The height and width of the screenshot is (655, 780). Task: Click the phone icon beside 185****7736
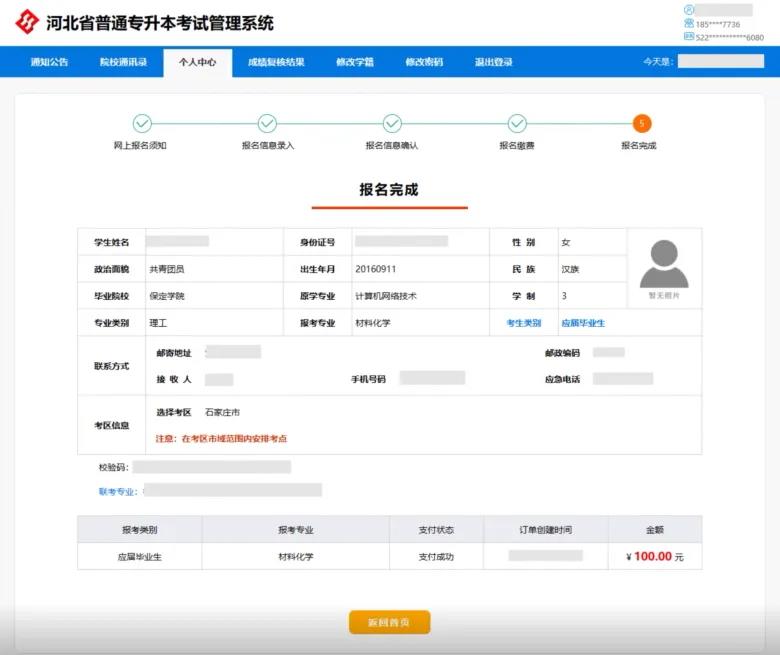tap(688, 23)
